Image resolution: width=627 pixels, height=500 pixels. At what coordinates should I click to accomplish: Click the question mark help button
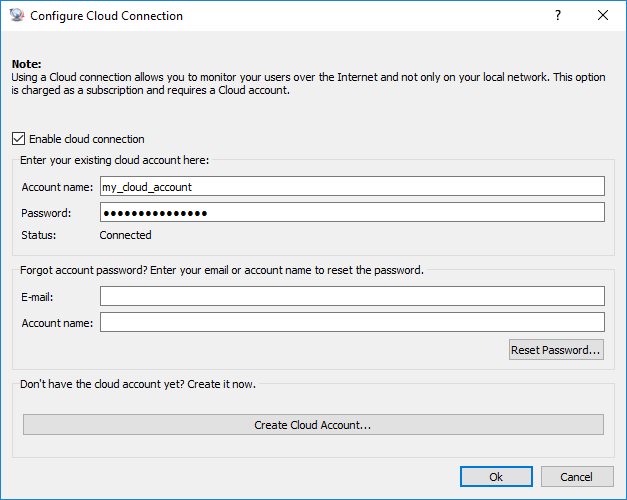(557, 16)
